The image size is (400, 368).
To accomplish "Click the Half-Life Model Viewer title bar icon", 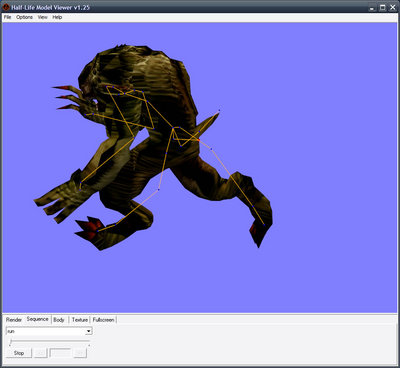I will [x=6, y=7].
